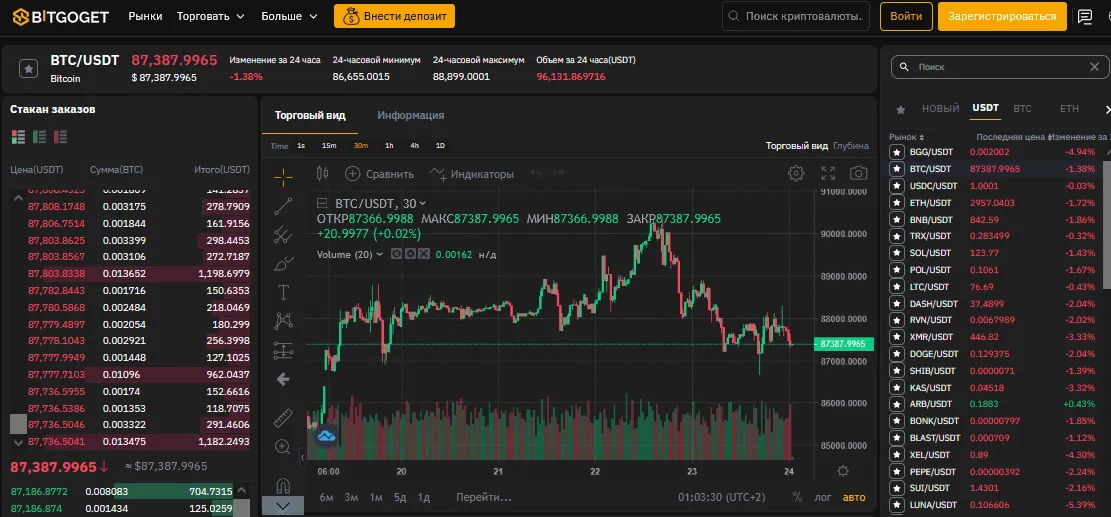Open chart settings gear icon

click(x=796, y=174)
